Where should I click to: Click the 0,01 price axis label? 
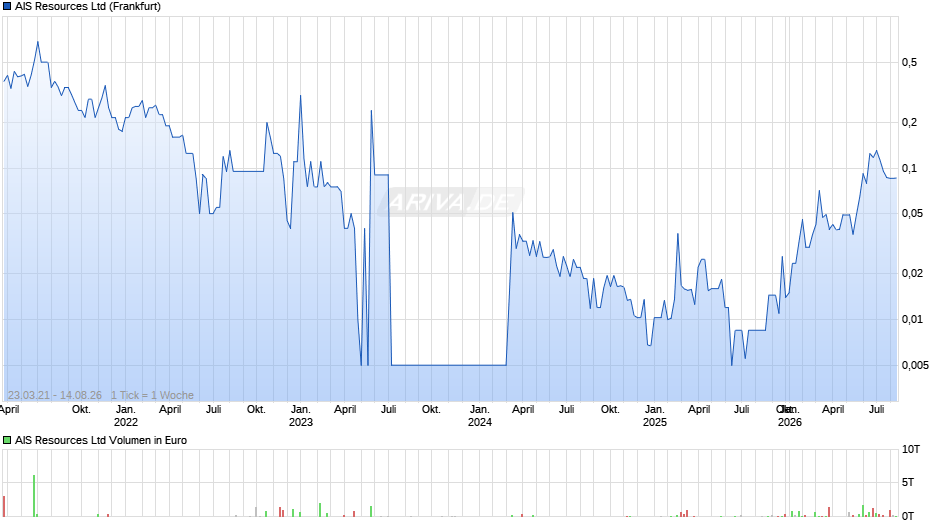point(912,319)
